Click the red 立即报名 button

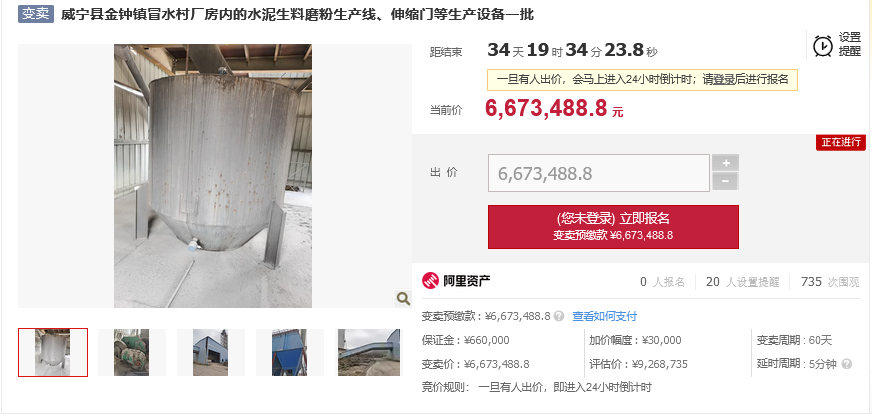click(x=613, y=227)
